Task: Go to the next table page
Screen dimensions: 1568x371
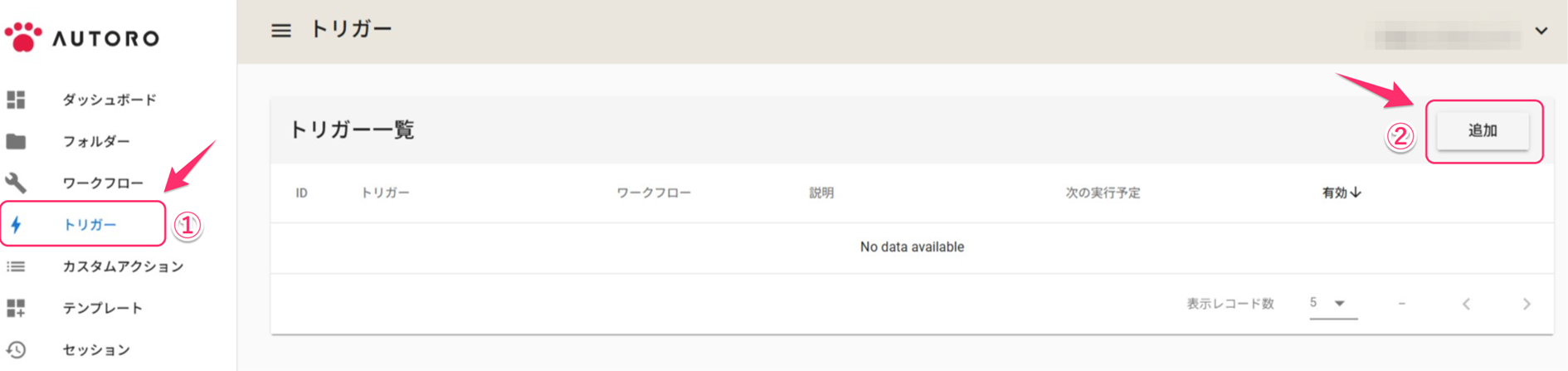Action: 1526,304
